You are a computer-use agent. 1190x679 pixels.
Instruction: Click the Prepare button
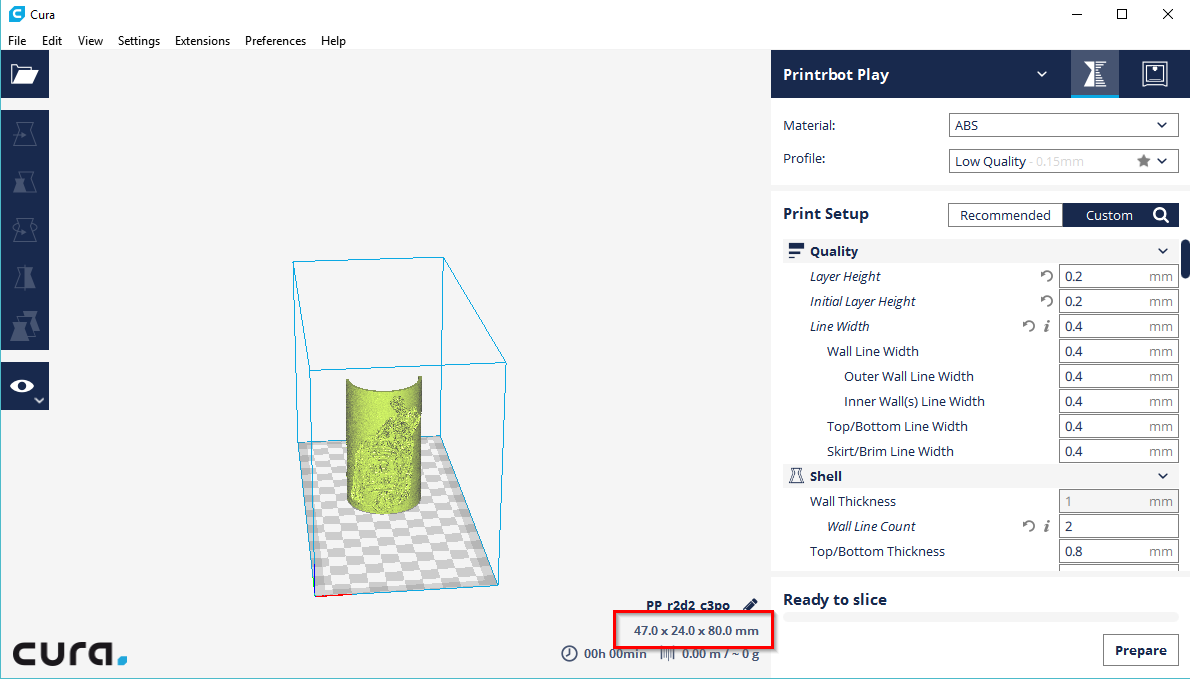pyautogui.click(x=1141, y=650)
